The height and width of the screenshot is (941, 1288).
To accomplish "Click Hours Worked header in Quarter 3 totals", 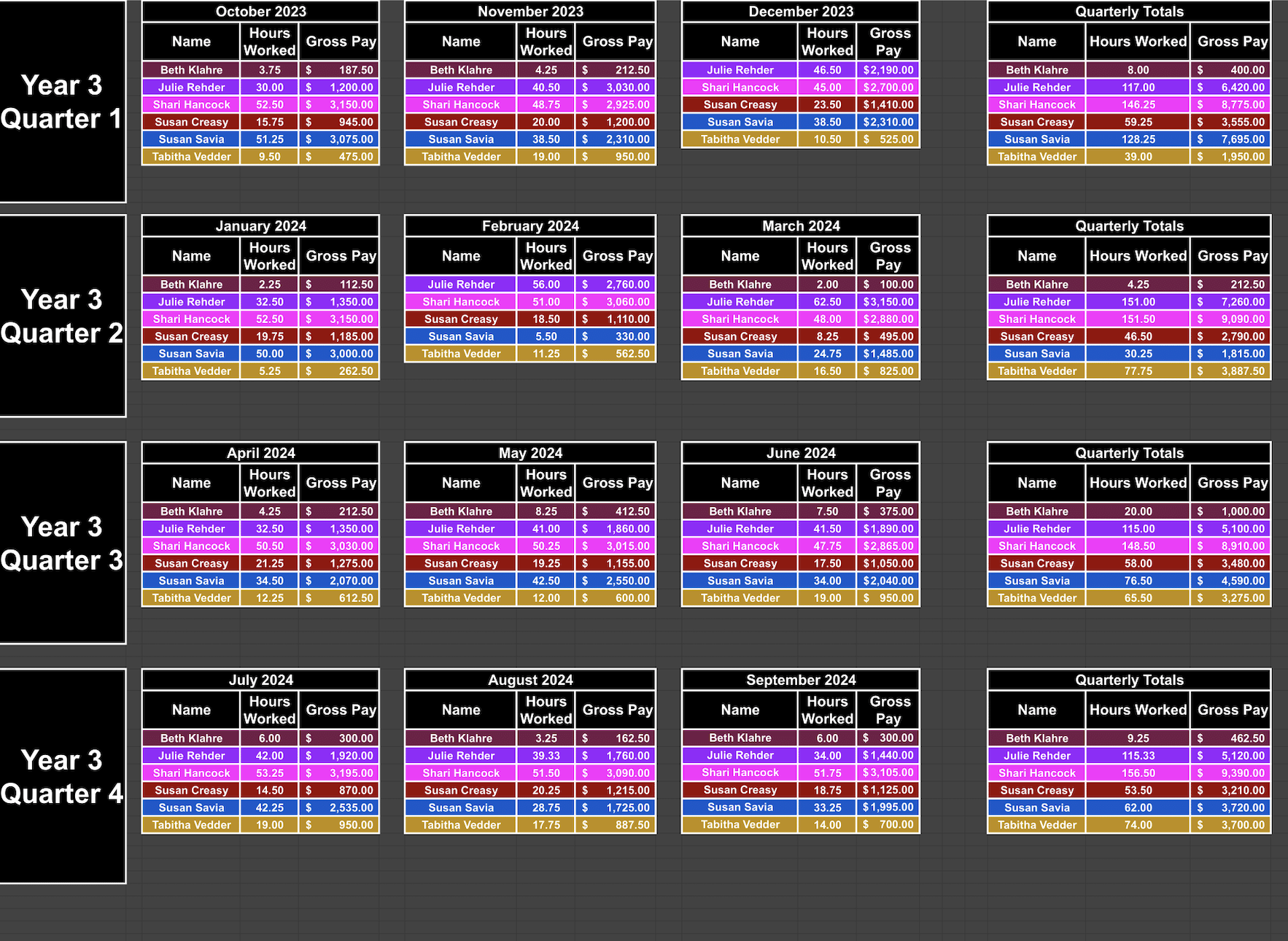I will point(1138,483).
